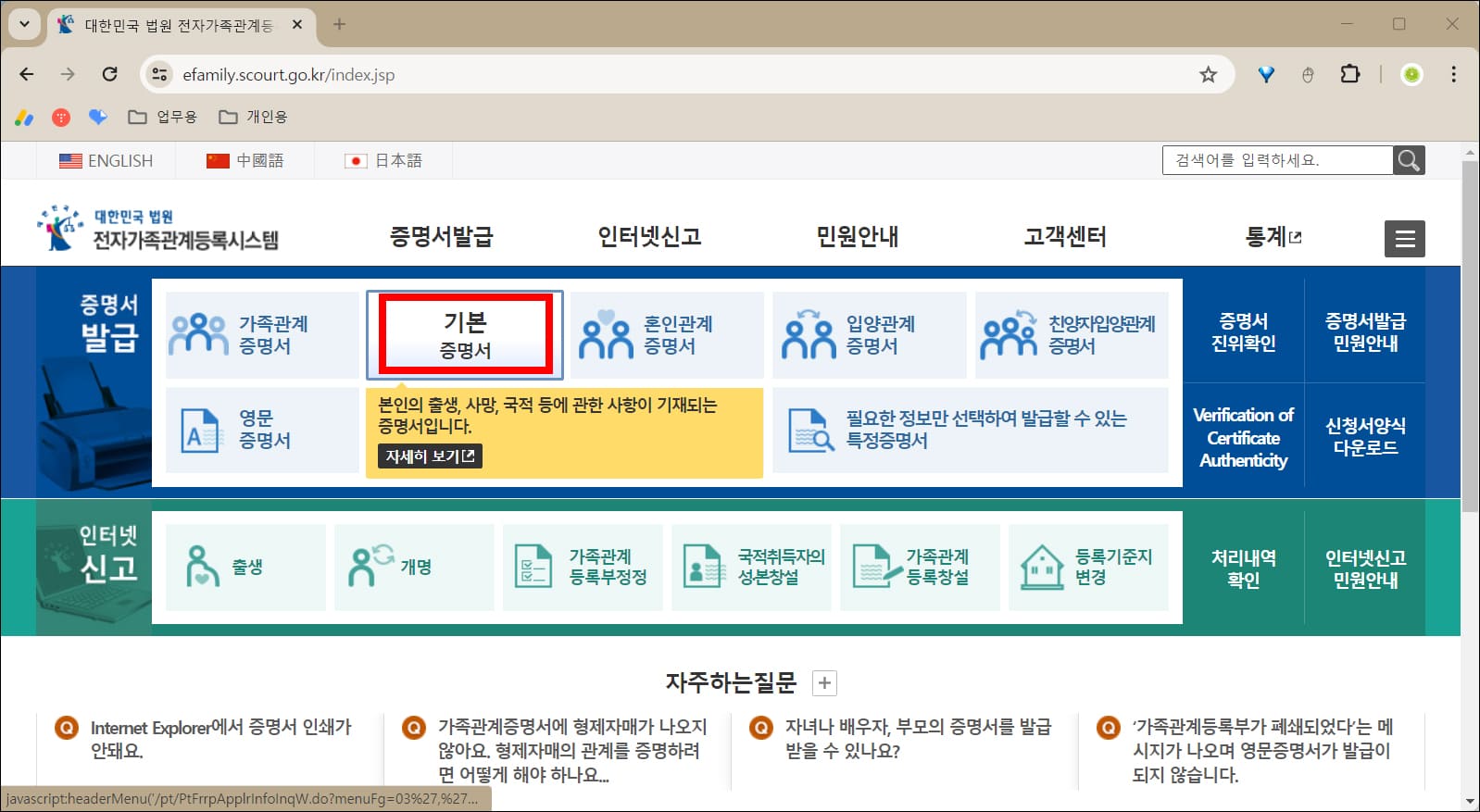Screen dimensions: 1480x812
Task: Click the 영문 증명서 document icon
Action: click(201, 430)
